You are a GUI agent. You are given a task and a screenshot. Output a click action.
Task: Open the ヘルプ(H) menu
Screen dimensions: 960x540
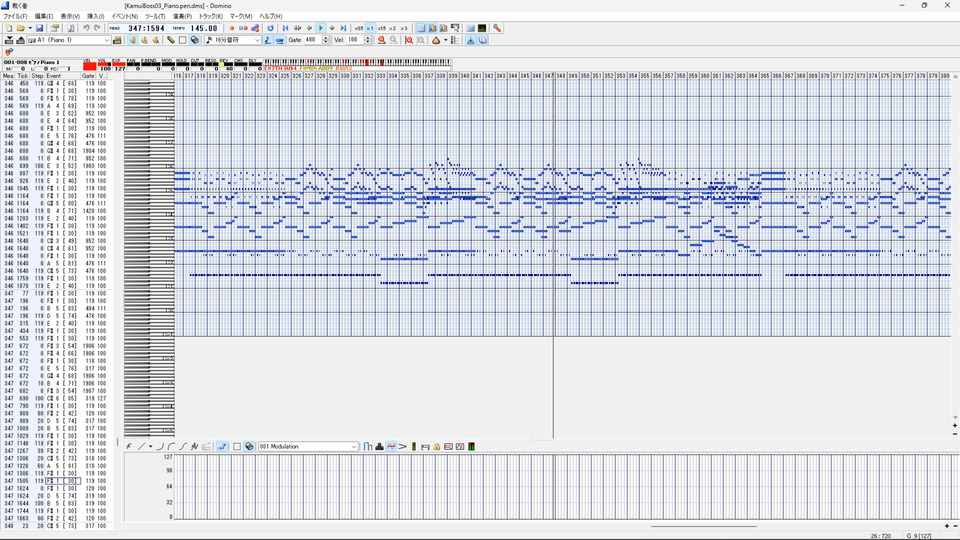[x=271, y=17]
